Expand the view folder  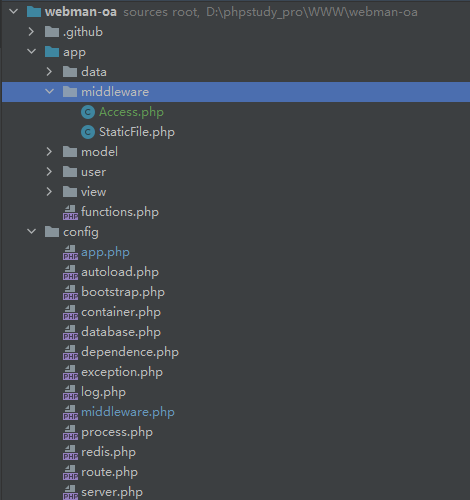pyautogui.click(x=49, y=192)
